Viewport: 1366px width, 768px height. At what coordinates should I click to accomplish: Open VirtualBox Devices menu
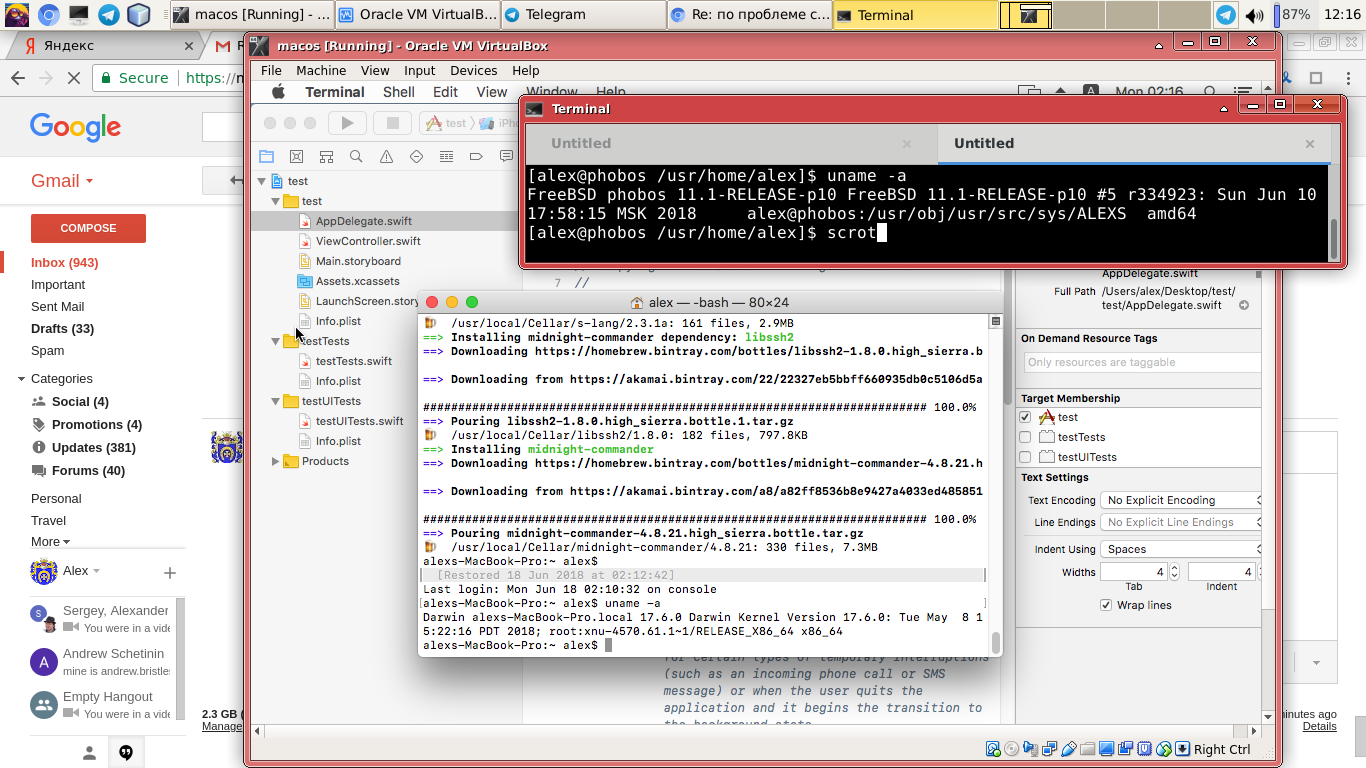(x=474, y=70)
